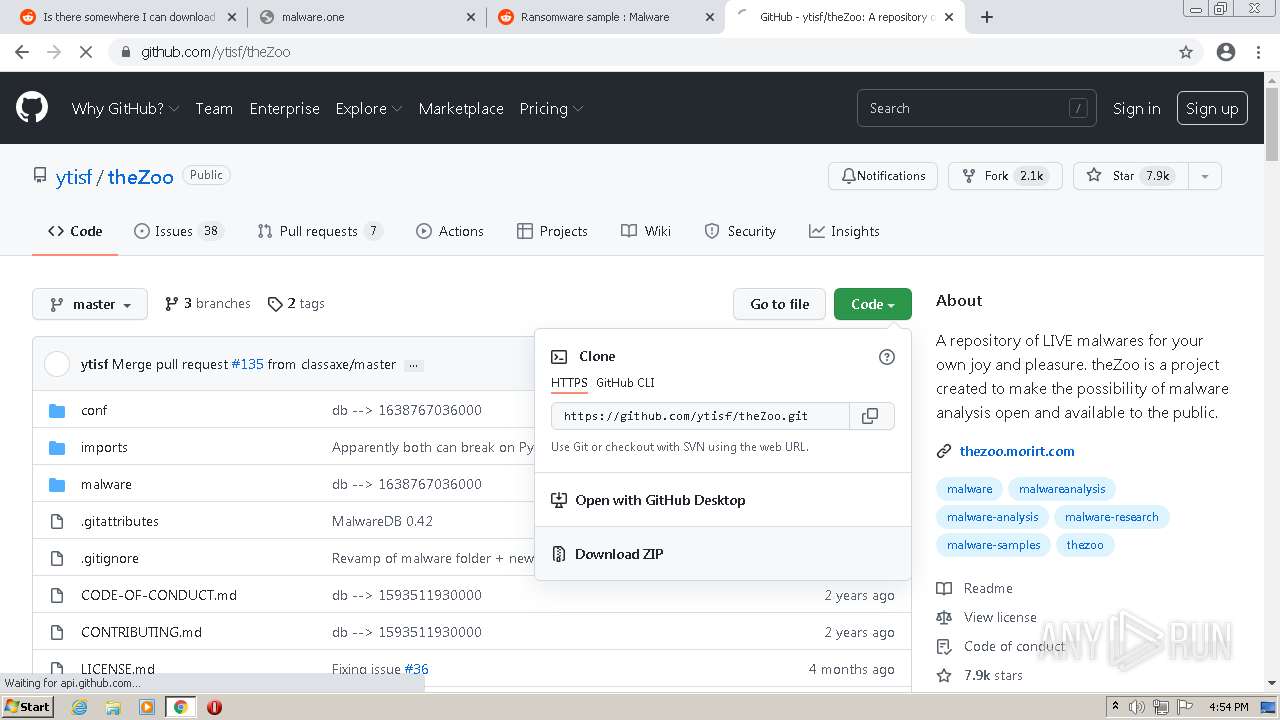Close the malware.one tab

click(x=472, y=17)
